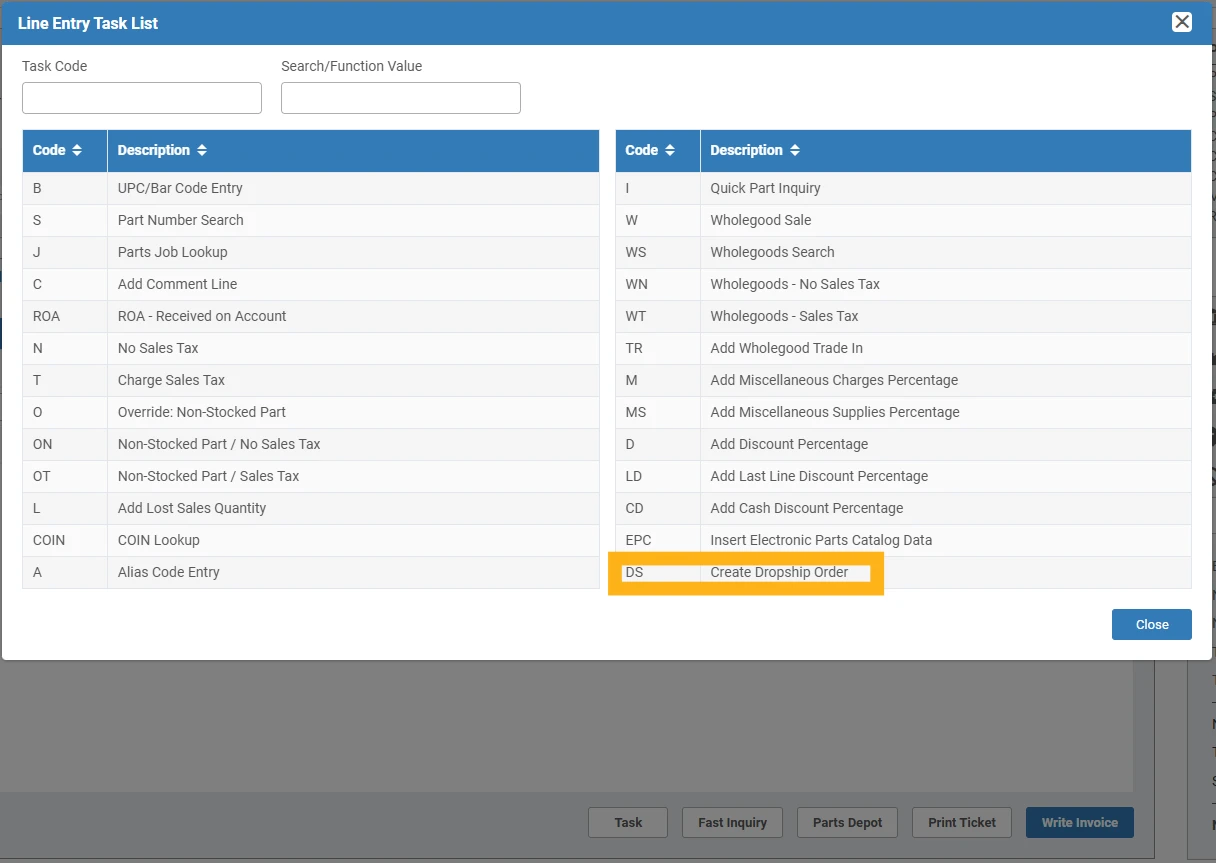Select Non-Stocked Part / No Sales Tax
1216x863 pixels.
(x=311, y=444)
